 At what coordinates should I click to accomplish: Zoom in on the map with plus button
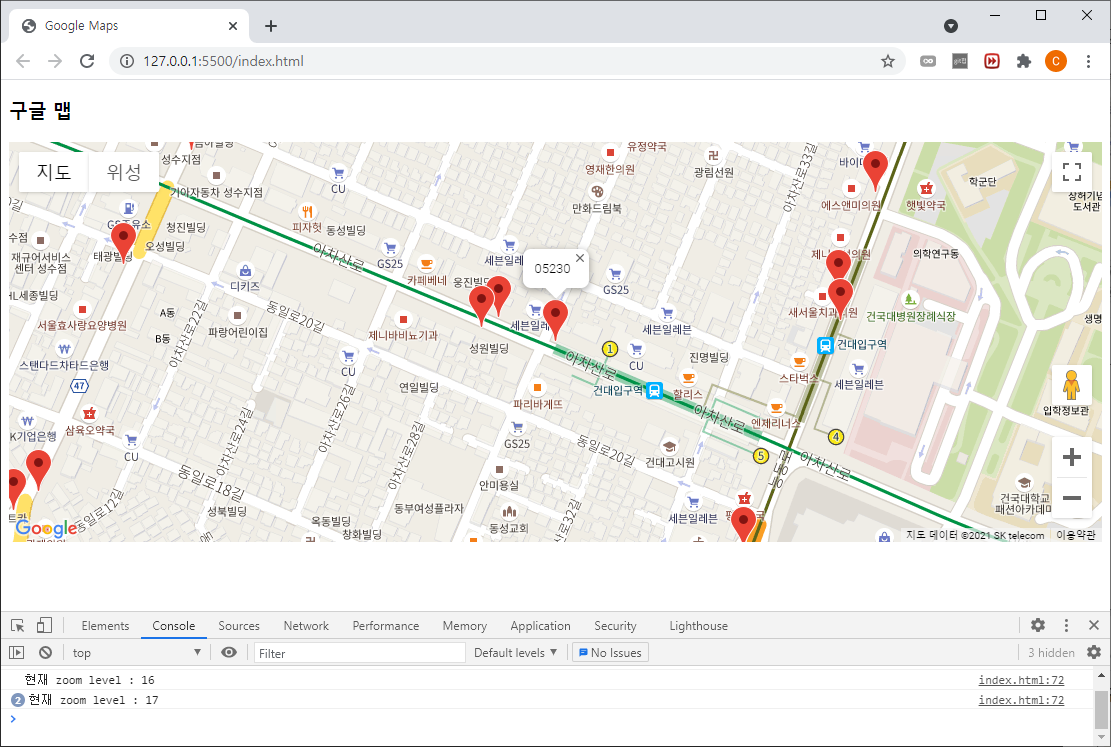1071,457
